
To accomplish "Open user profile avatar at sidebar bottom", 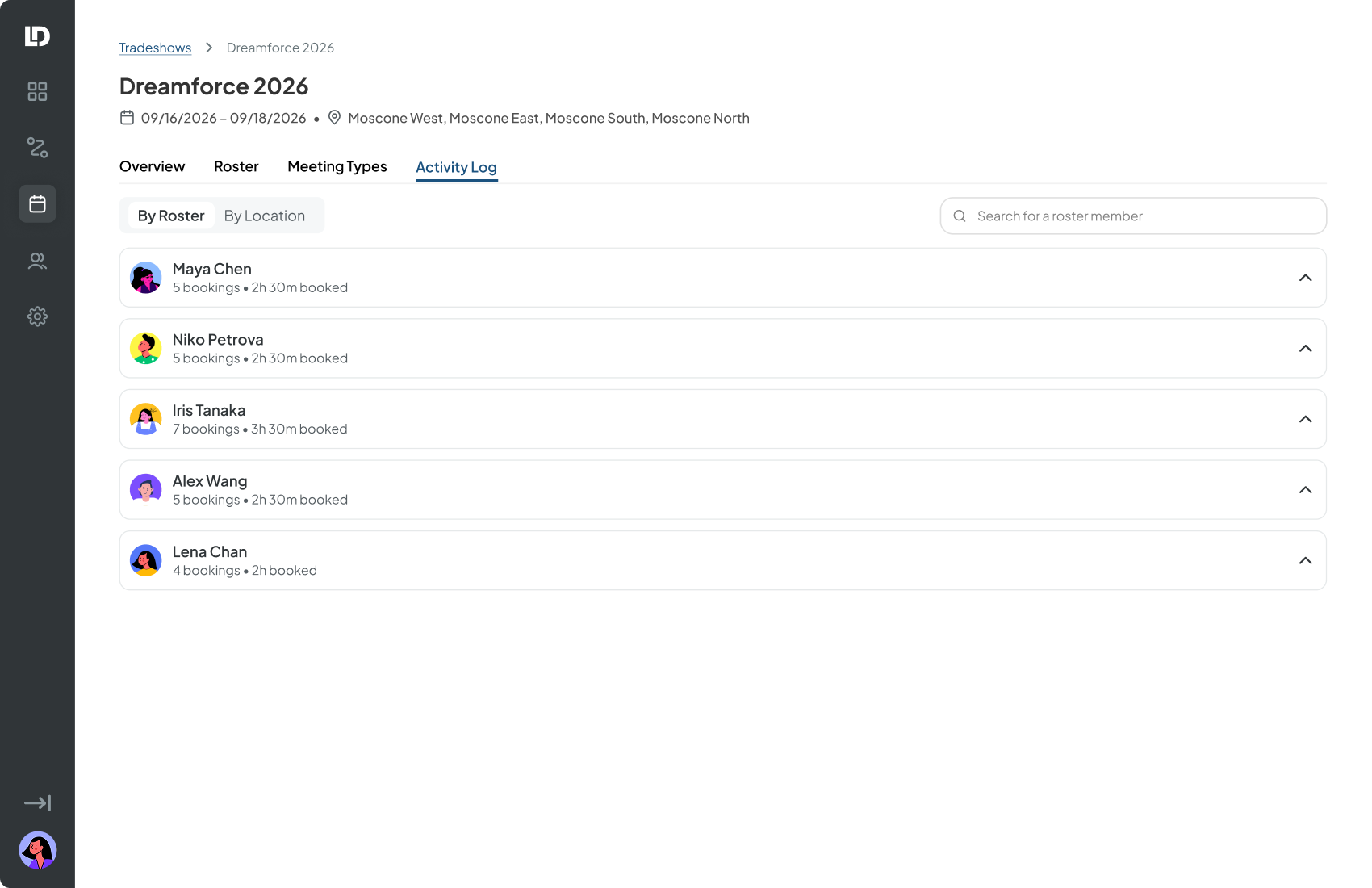I will point(37,850).
